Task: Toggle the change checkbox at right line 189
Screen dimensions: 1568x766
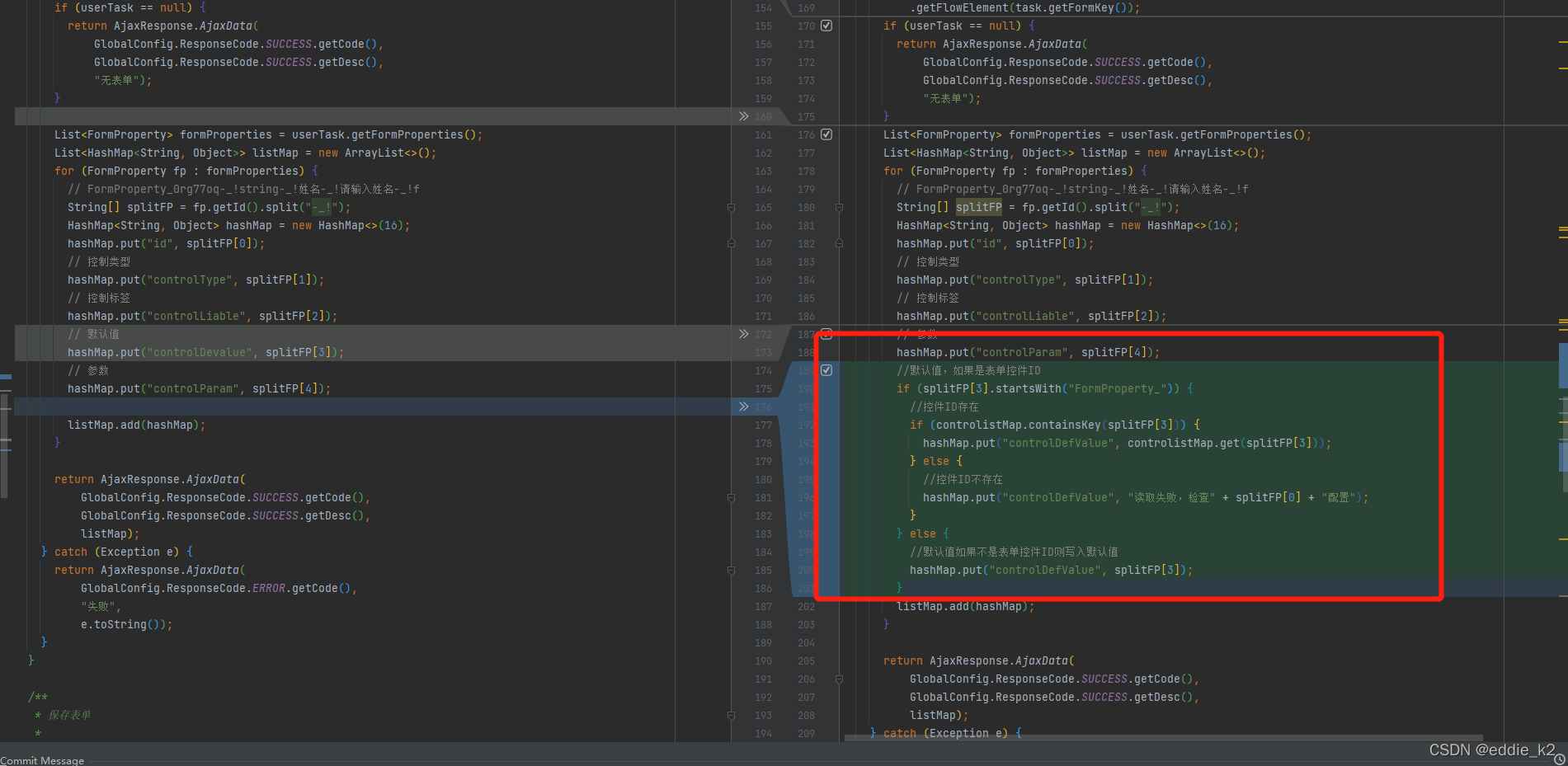Action: tap(826, 370)
